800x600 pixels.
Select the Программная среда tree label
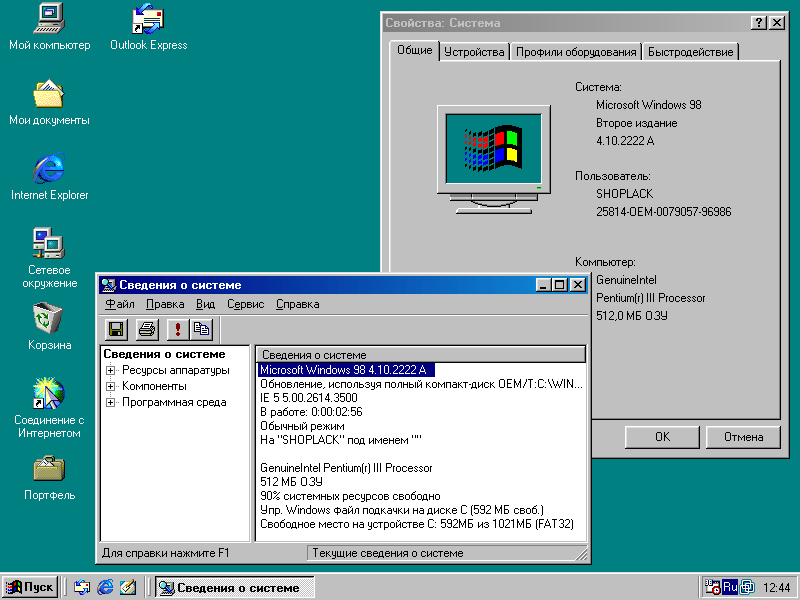[174, 403]
